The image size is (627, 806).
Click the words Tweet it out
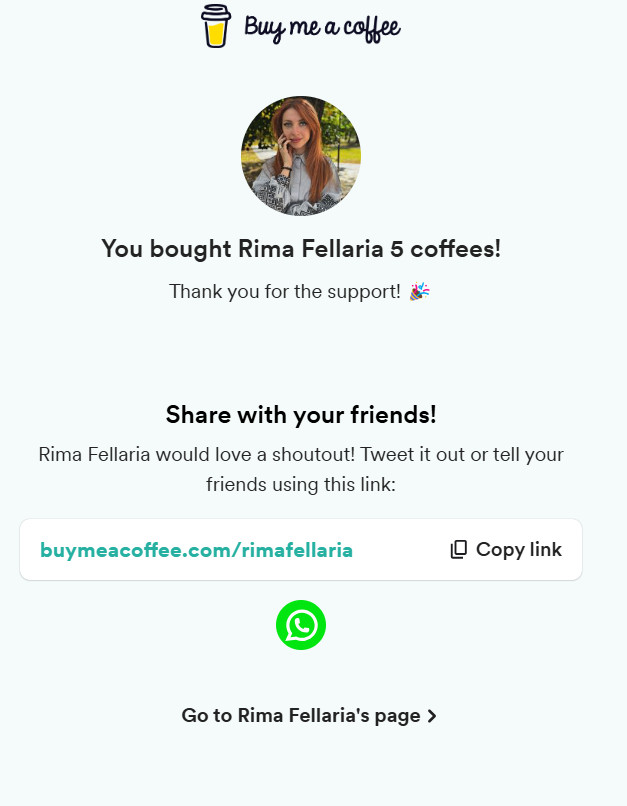point(413,454)
